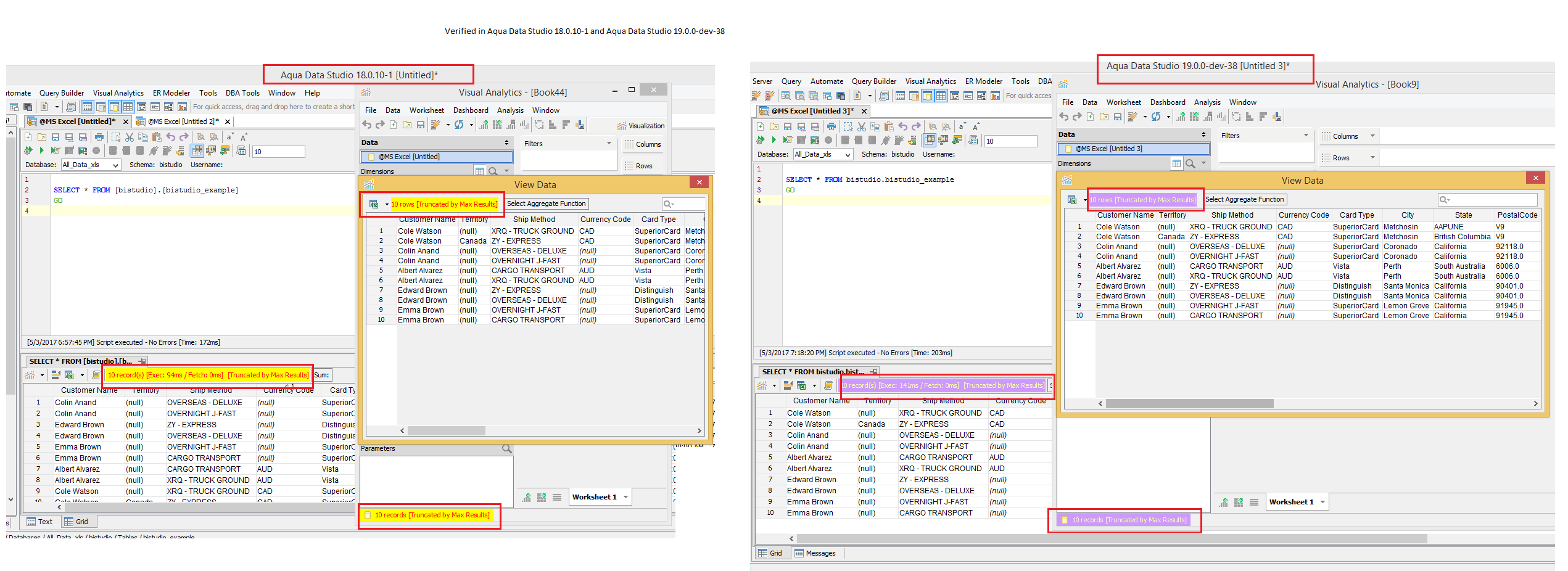
Task: Click the Copy icon in the 18.0.10-1 editor toolbar
Action: pyautogui.click(x=143, y=137)
